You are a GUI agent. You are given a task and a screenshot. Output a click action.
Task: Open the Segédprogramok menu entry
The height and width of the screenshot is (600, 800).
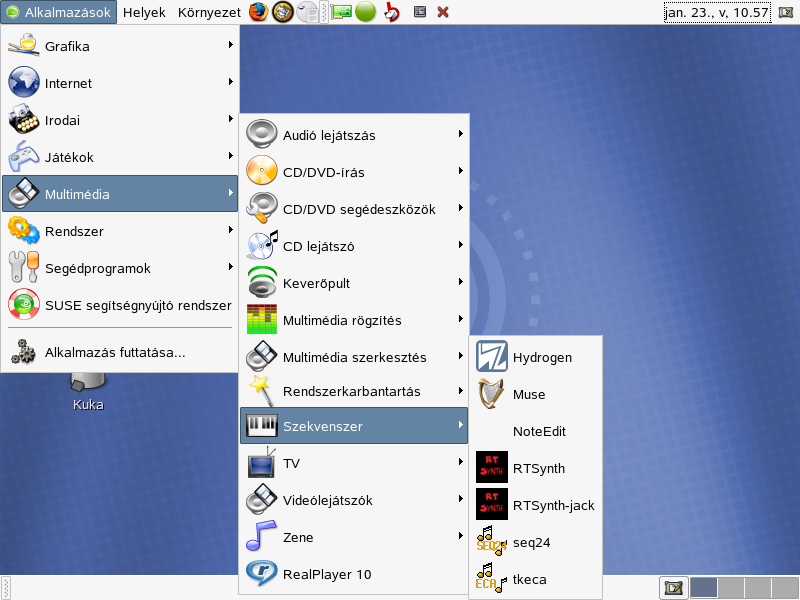click(x=120, y=268)
